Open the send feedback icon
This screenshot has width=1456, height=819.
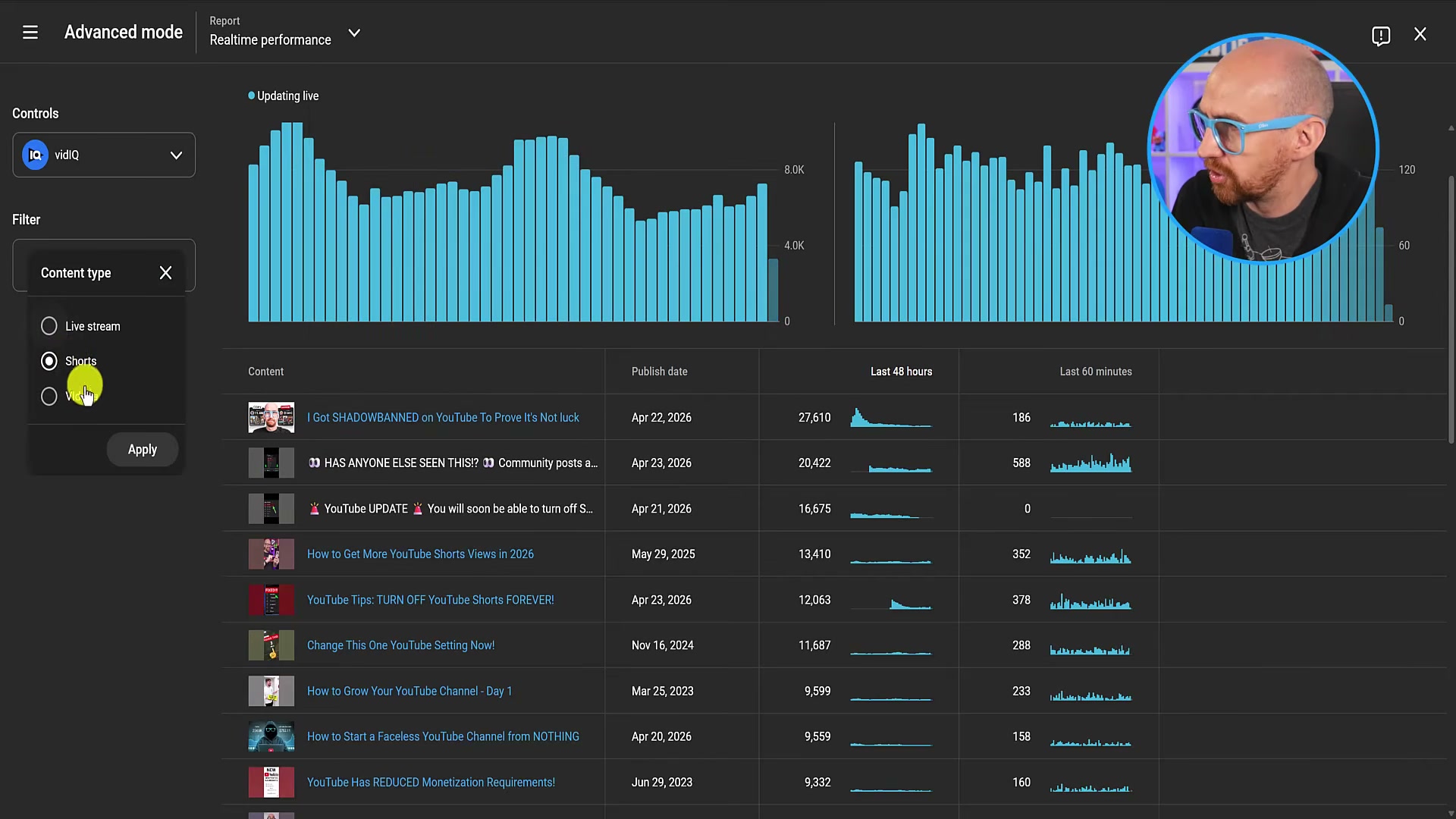pos(1381,35)
